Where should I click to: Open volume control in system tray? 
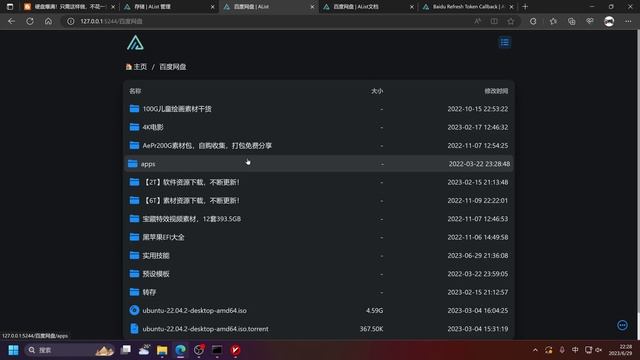(599, 350)
